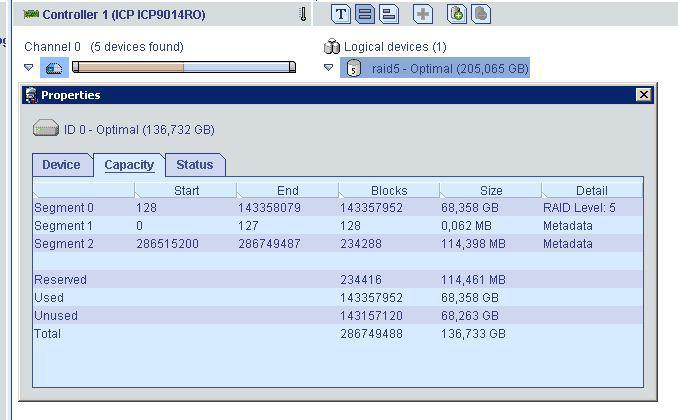The width and height of the screenshot is (678, 420).
Task: Click the disabled delete logical device icon
Action: (x=481, y=14)
